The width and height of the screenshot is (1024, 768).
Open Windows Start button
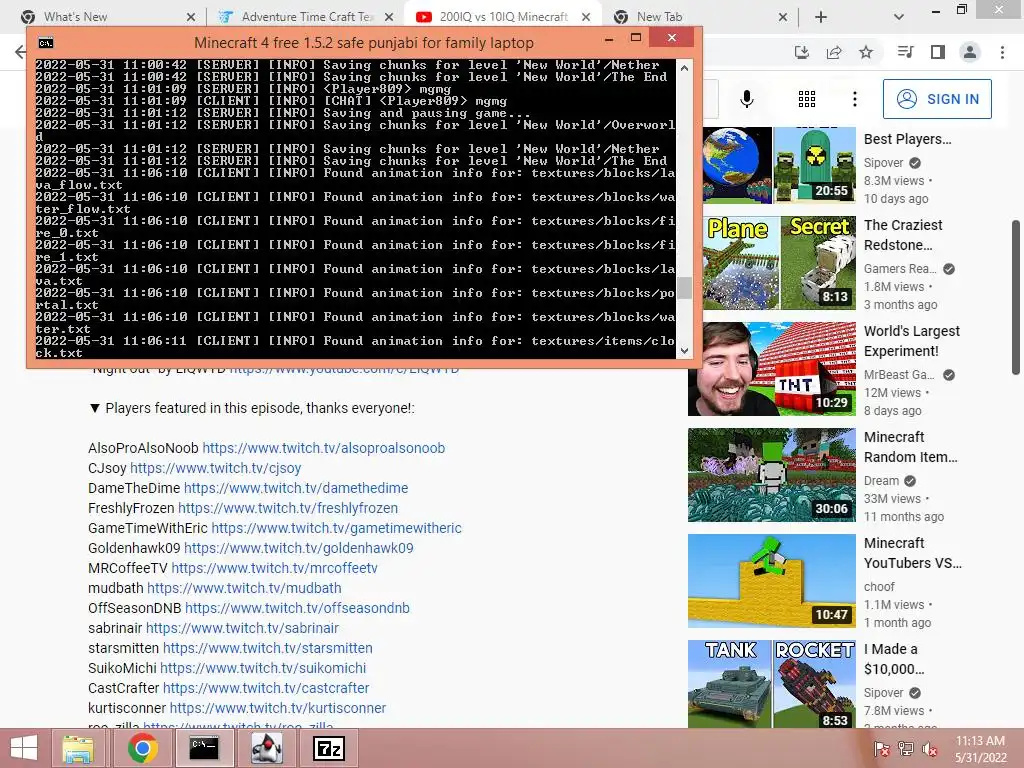click(24, 748)
